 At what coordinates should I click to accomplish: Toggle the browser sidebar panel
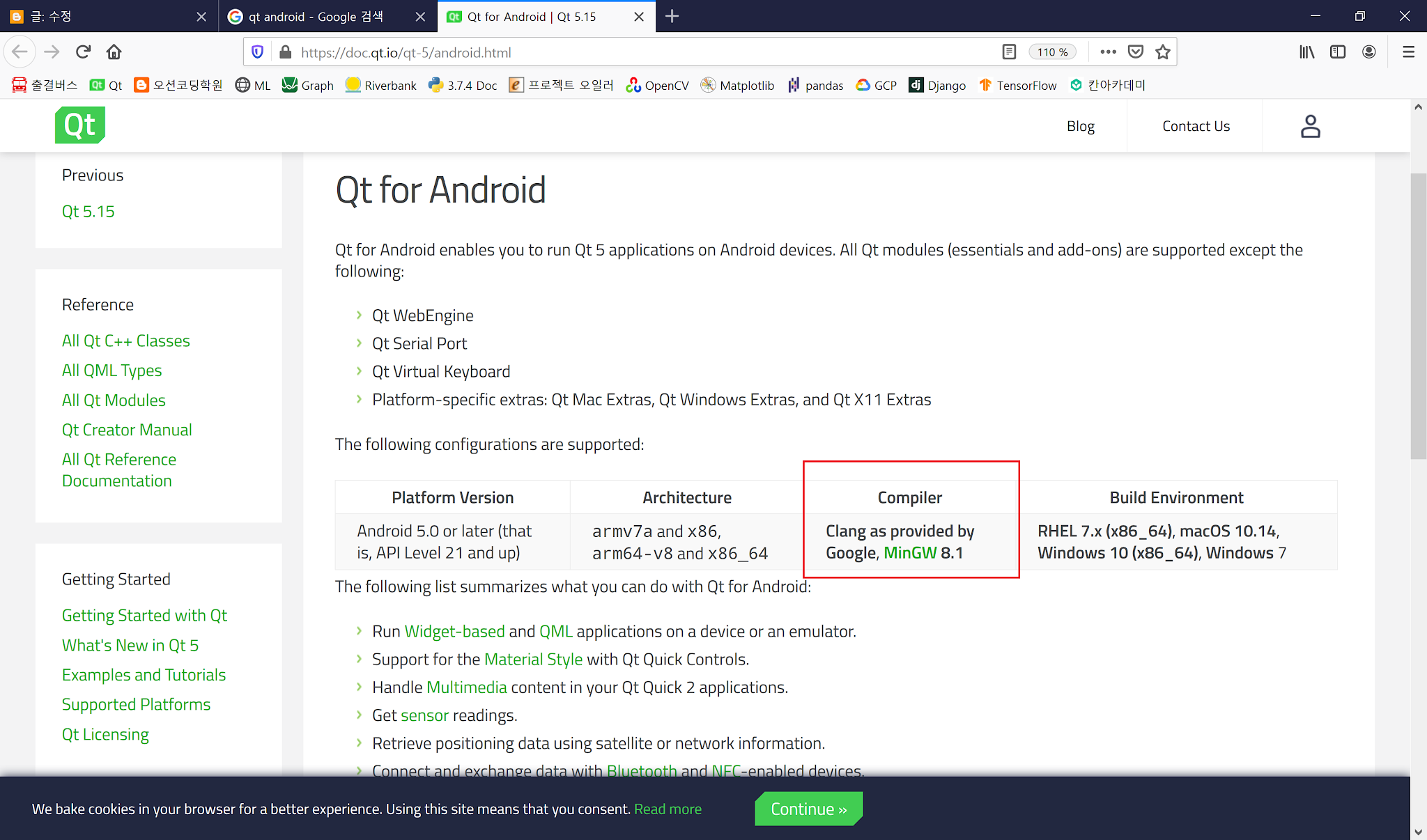(1337, 52)
